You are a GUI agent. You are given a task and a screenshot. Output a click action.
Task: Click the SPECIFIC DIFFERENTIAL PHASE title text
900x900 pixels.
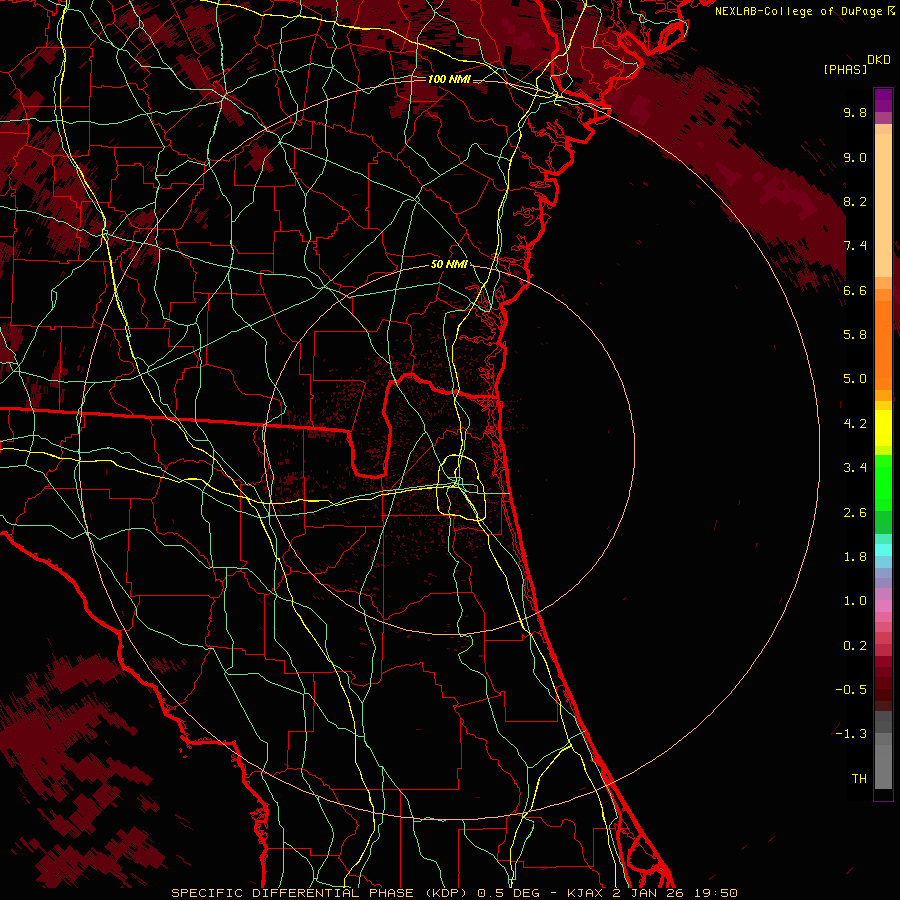click(x=292, y=893)
